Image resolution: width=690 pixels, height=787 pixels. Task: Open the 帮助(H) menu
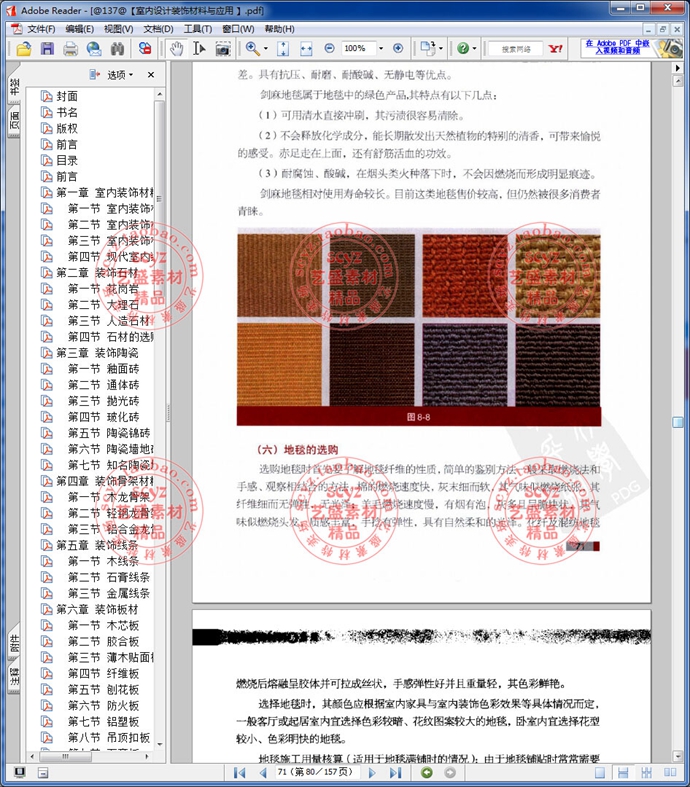coord(280,29)
